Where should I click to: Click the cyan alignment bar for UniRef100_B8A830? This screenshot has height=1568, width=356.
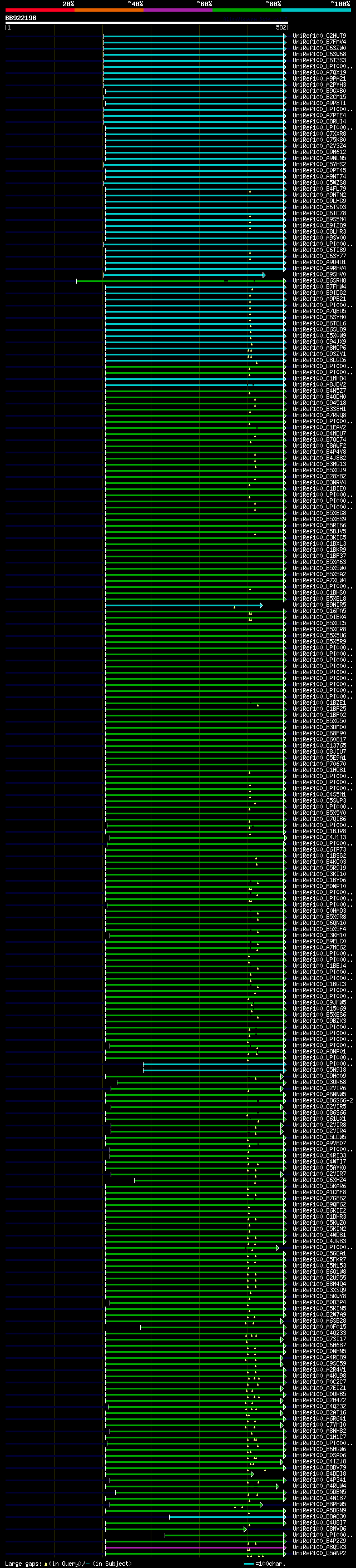click(x=228, y=1517)
